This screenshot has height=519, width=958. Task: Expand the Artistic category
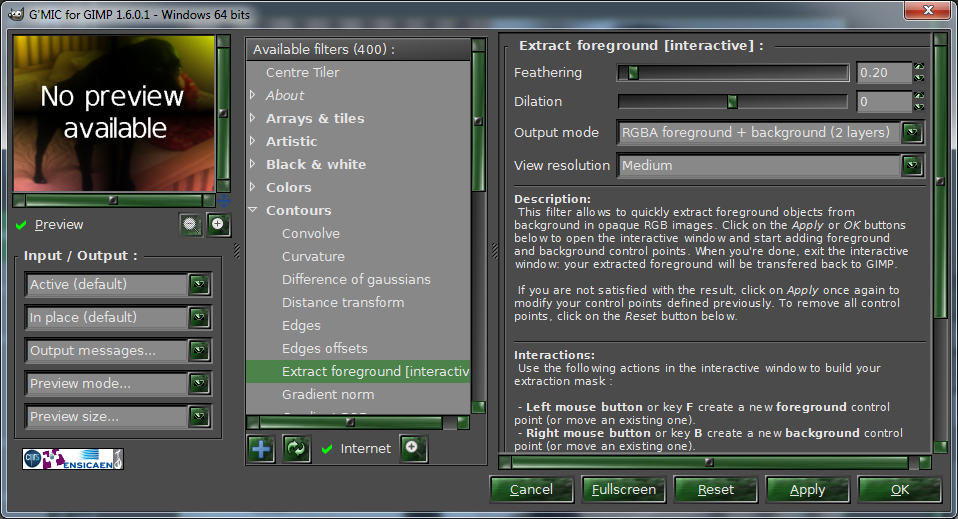253,141
